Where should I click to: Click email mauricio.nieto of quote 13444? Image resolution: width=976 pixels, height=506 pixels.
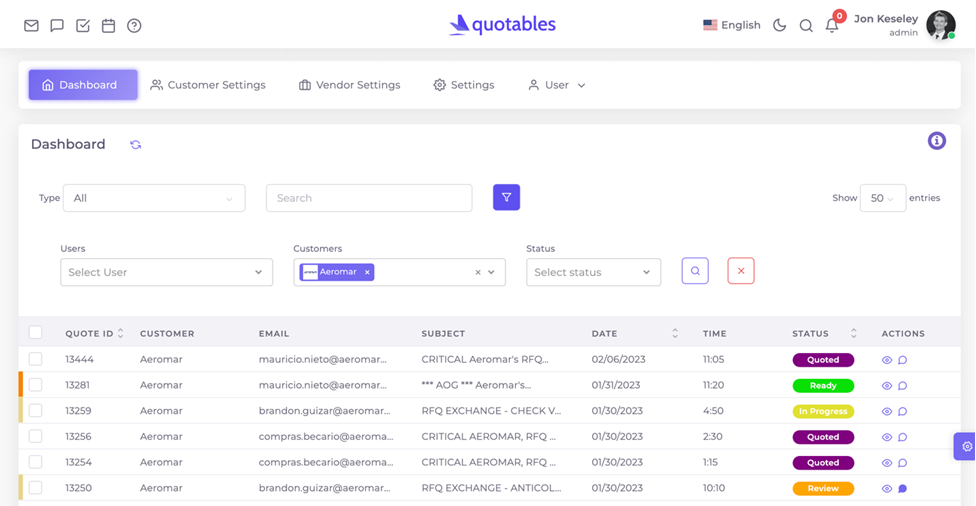click(x=322, y=359)
